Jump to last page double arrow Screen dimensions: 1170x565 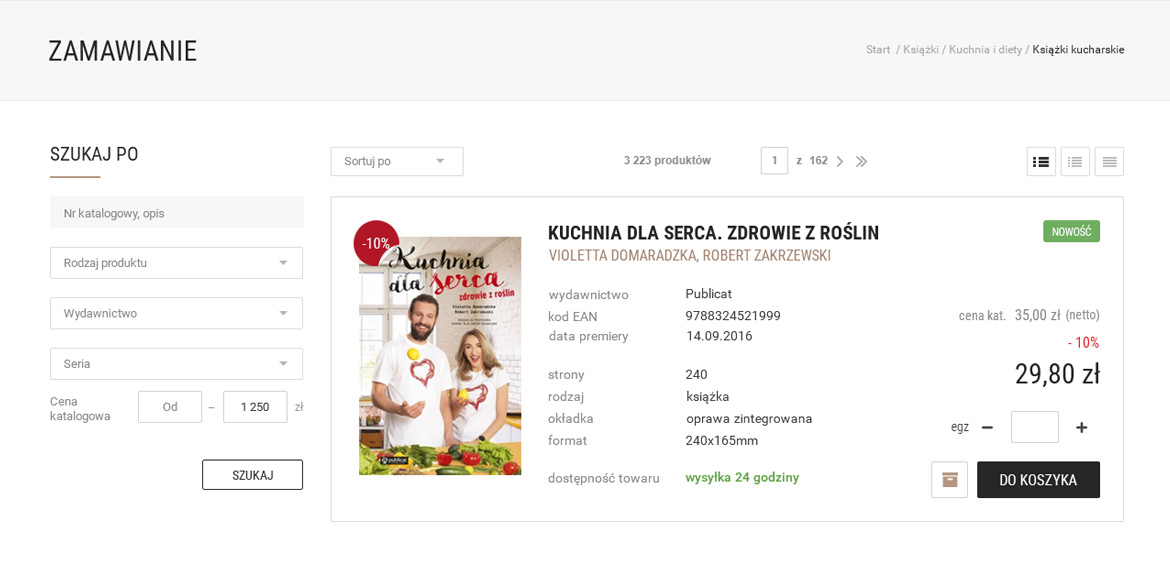point(862,161)
